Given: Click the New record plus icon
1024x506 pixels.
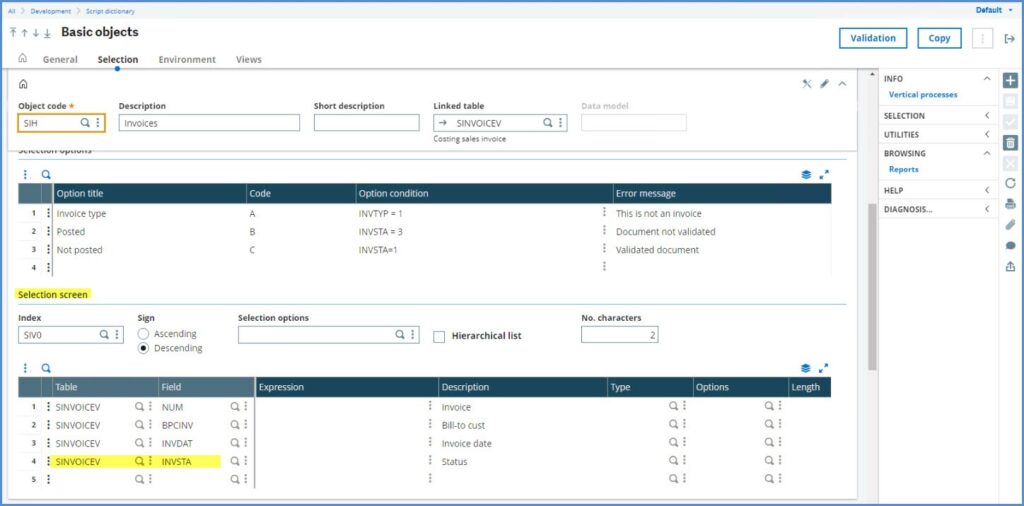Looking at the screenshot, I should 1010,81.
